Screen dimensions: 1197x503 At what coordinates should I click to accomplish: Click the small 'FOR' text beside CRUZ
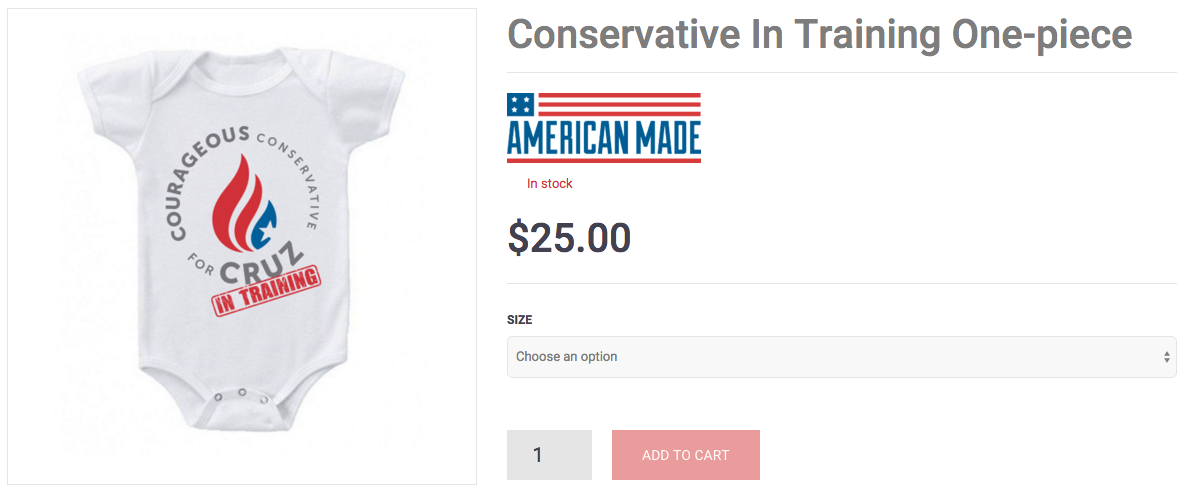tap(202, 265)
